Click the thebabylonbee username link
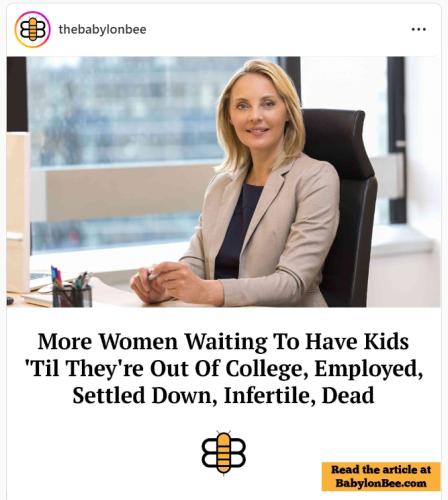448x500 pixels. (x=102, y=29)
